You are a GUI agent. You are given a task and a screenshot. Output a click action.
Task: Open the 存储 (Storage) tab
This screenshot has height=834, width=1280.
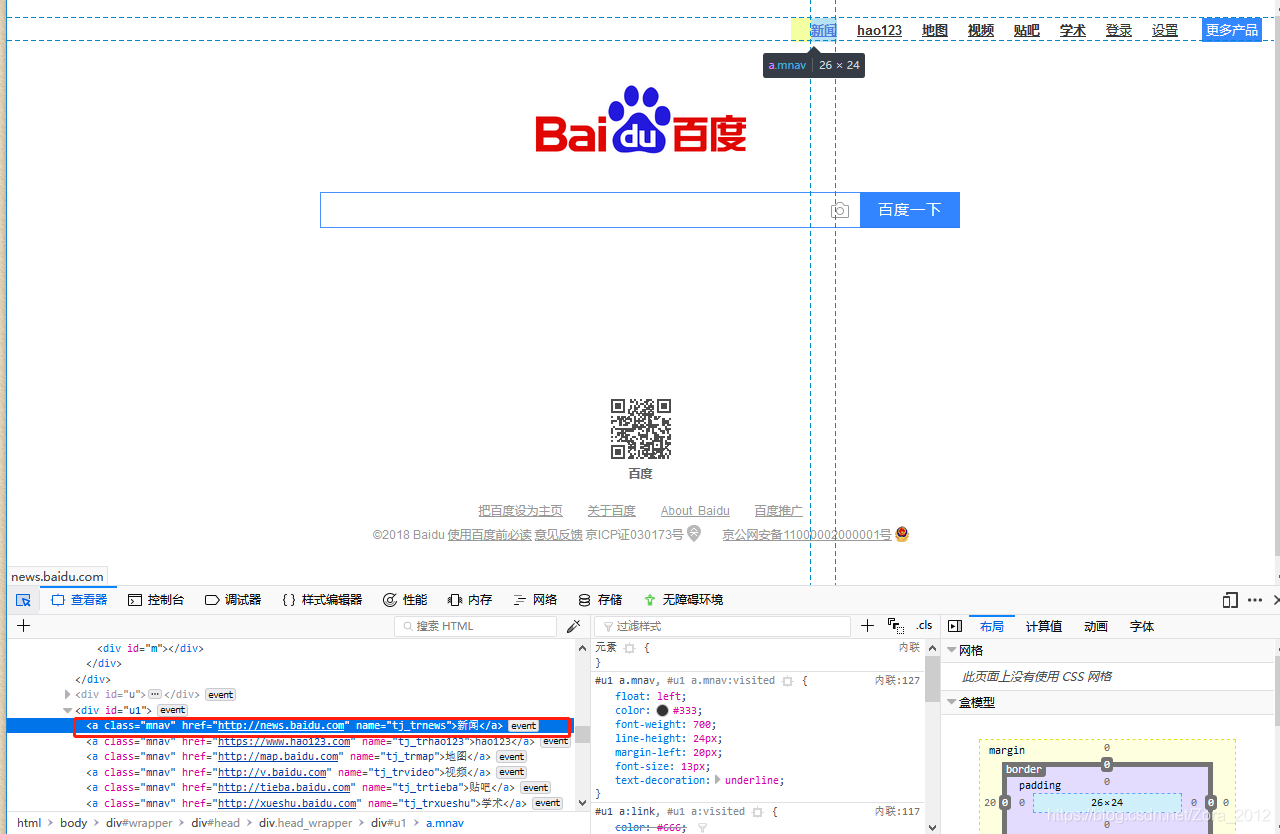(600, 600)
